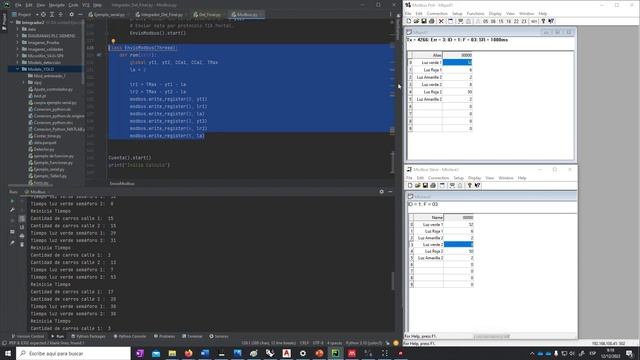Open Functions menu in Modbus Poll
Screen dimensions: 640x360
[476, 13]
